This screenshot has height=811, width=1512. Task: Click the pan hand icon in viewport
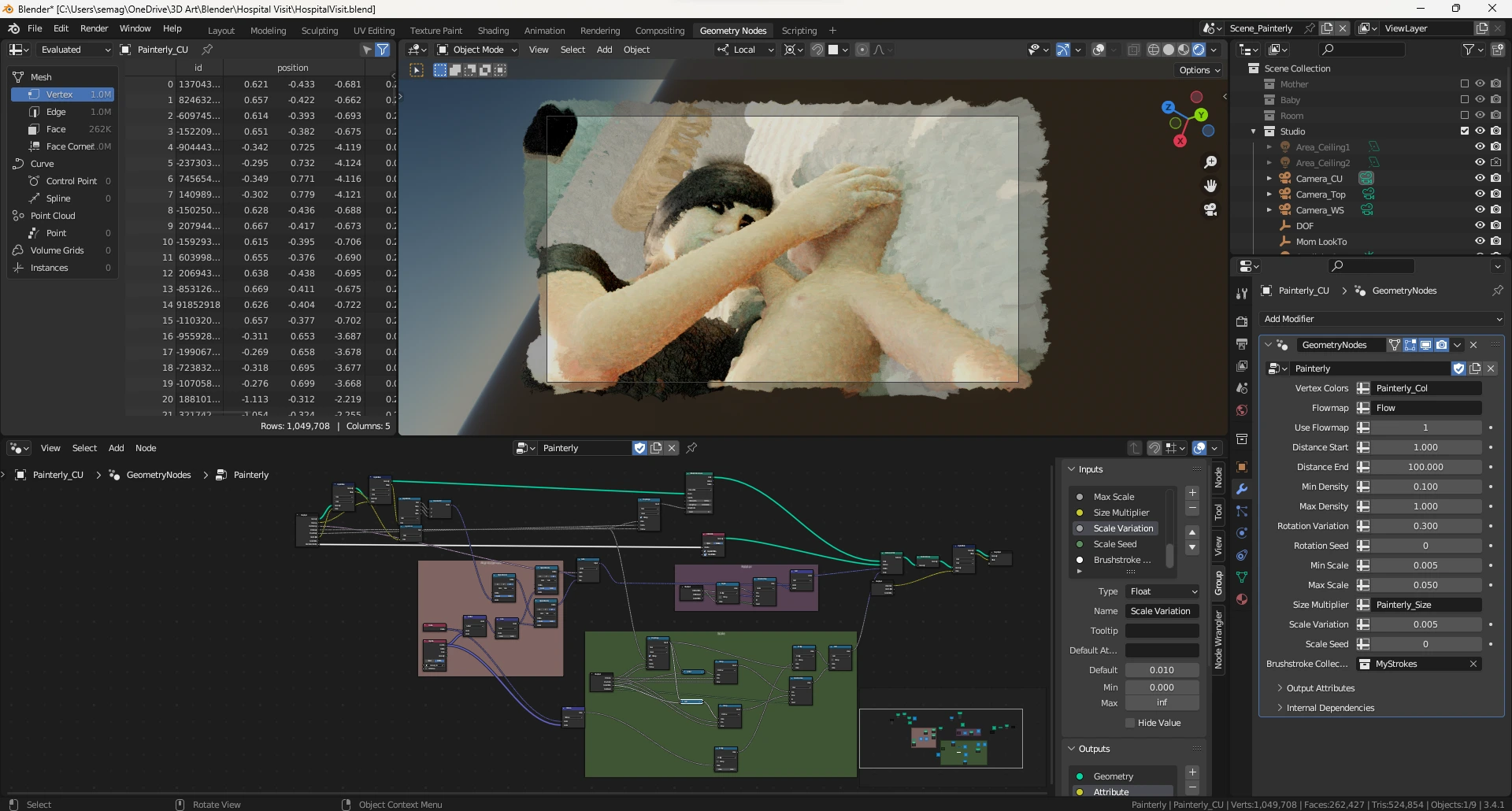1210,186
